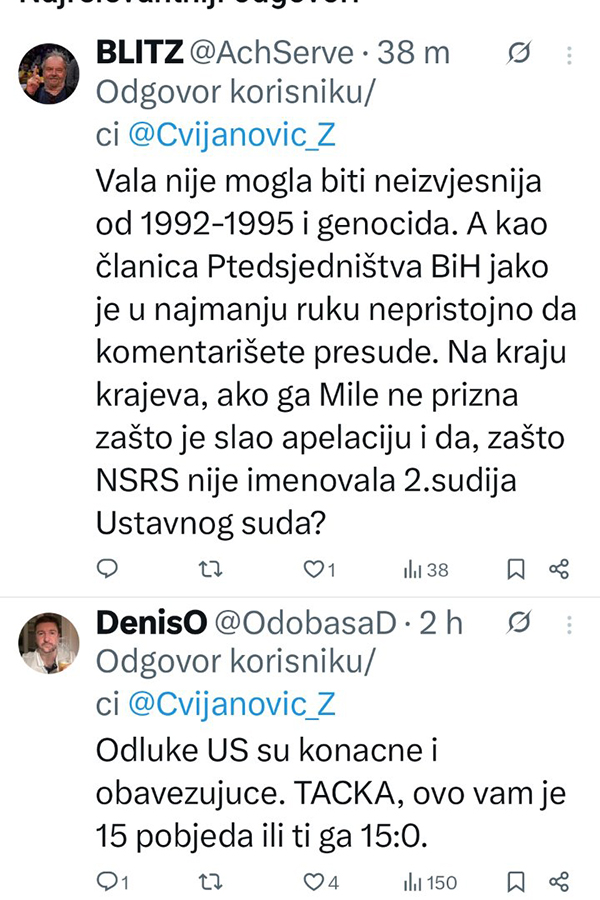Screen dimensions: 600x900
Task: Share DenisO's tweet
Action: click(x=559, y=881)
